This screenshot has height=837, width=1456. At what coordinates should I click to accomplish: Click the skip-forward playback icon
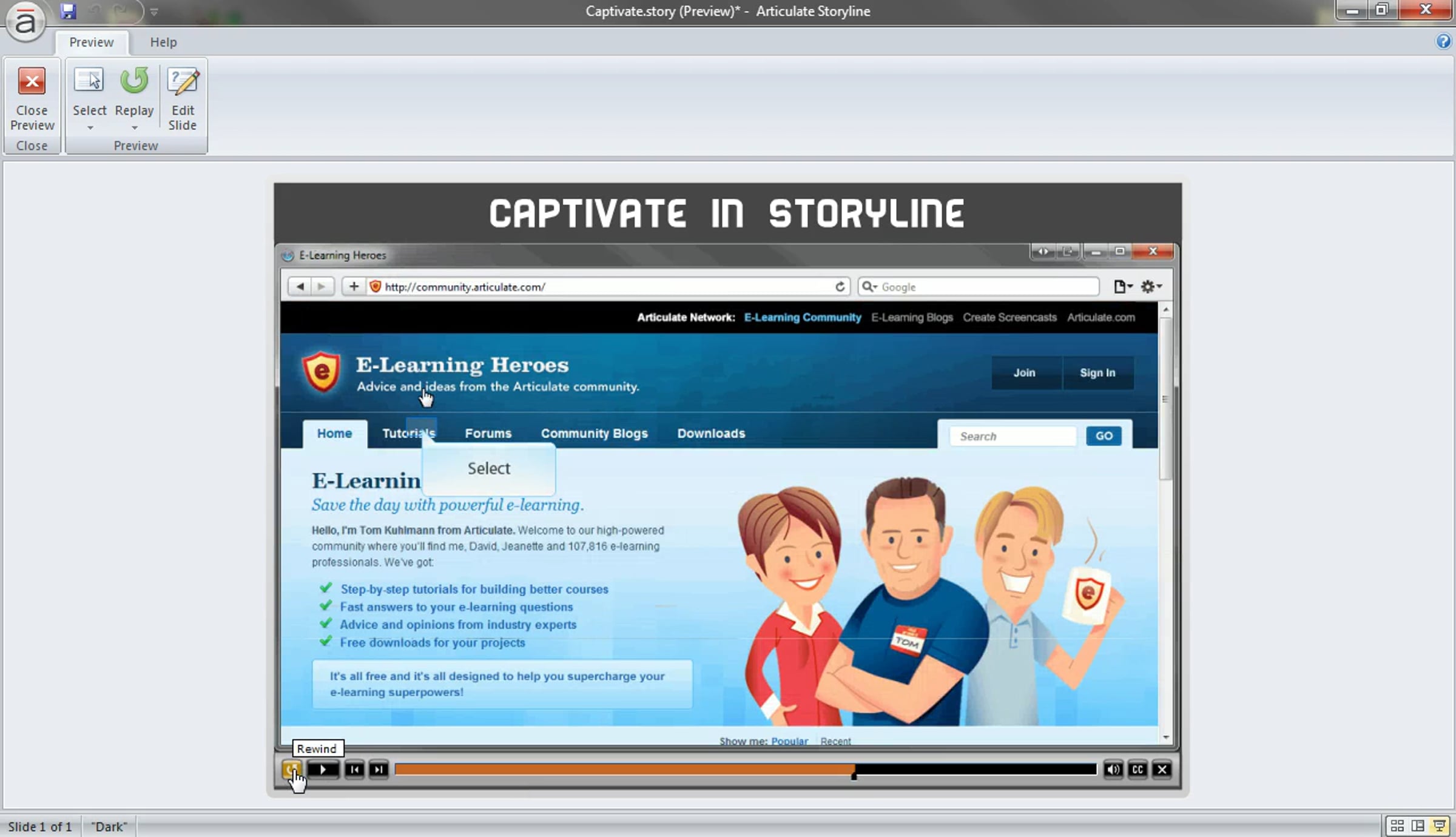[x=379, y=770]
